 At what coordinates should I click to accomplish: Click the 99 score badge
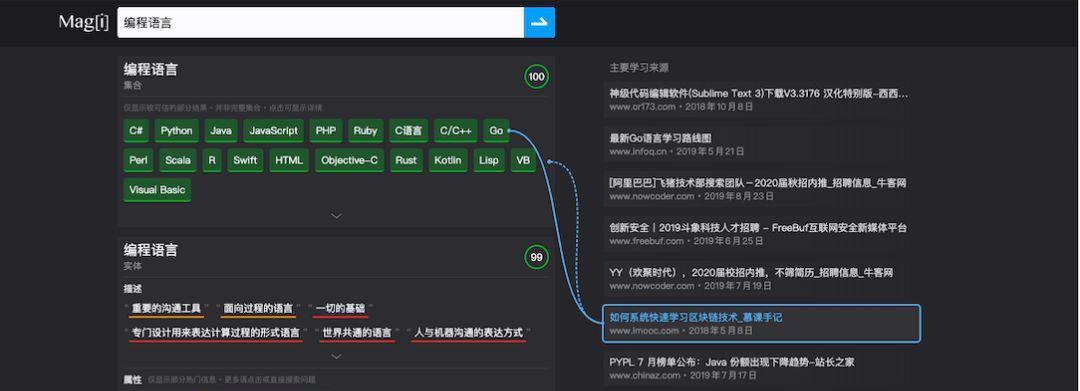click(537, 257)
